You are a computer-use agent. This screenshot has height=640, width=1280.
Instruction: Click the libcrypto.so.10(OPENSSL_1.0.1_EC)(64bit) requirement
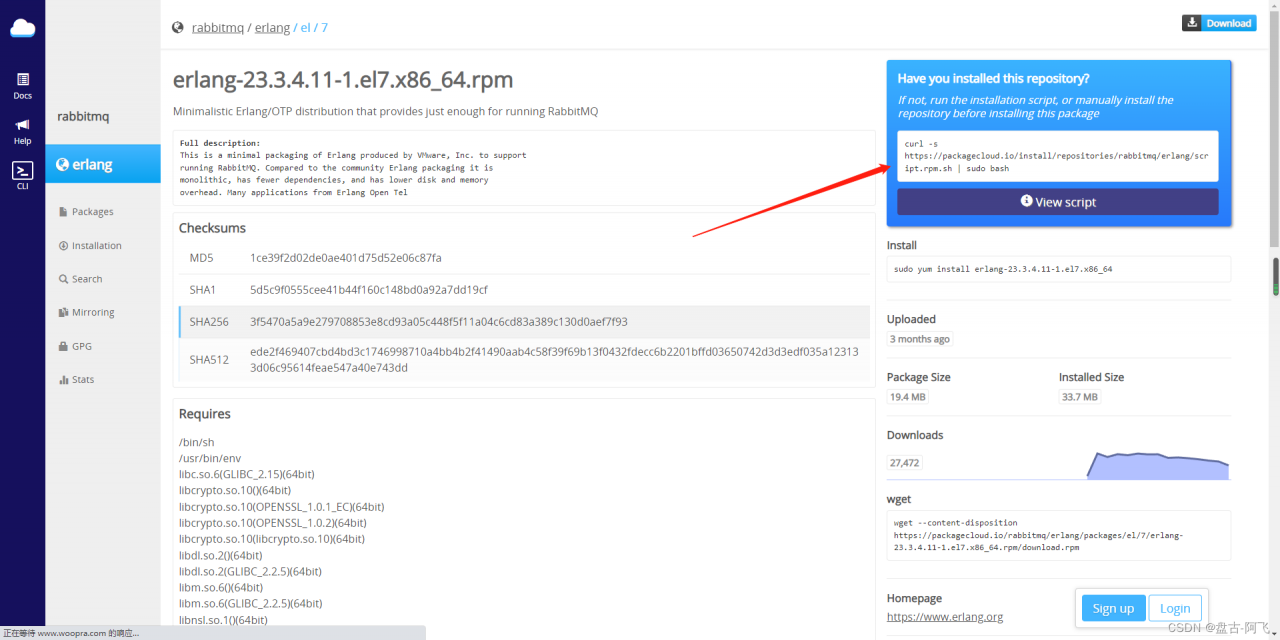281,507
